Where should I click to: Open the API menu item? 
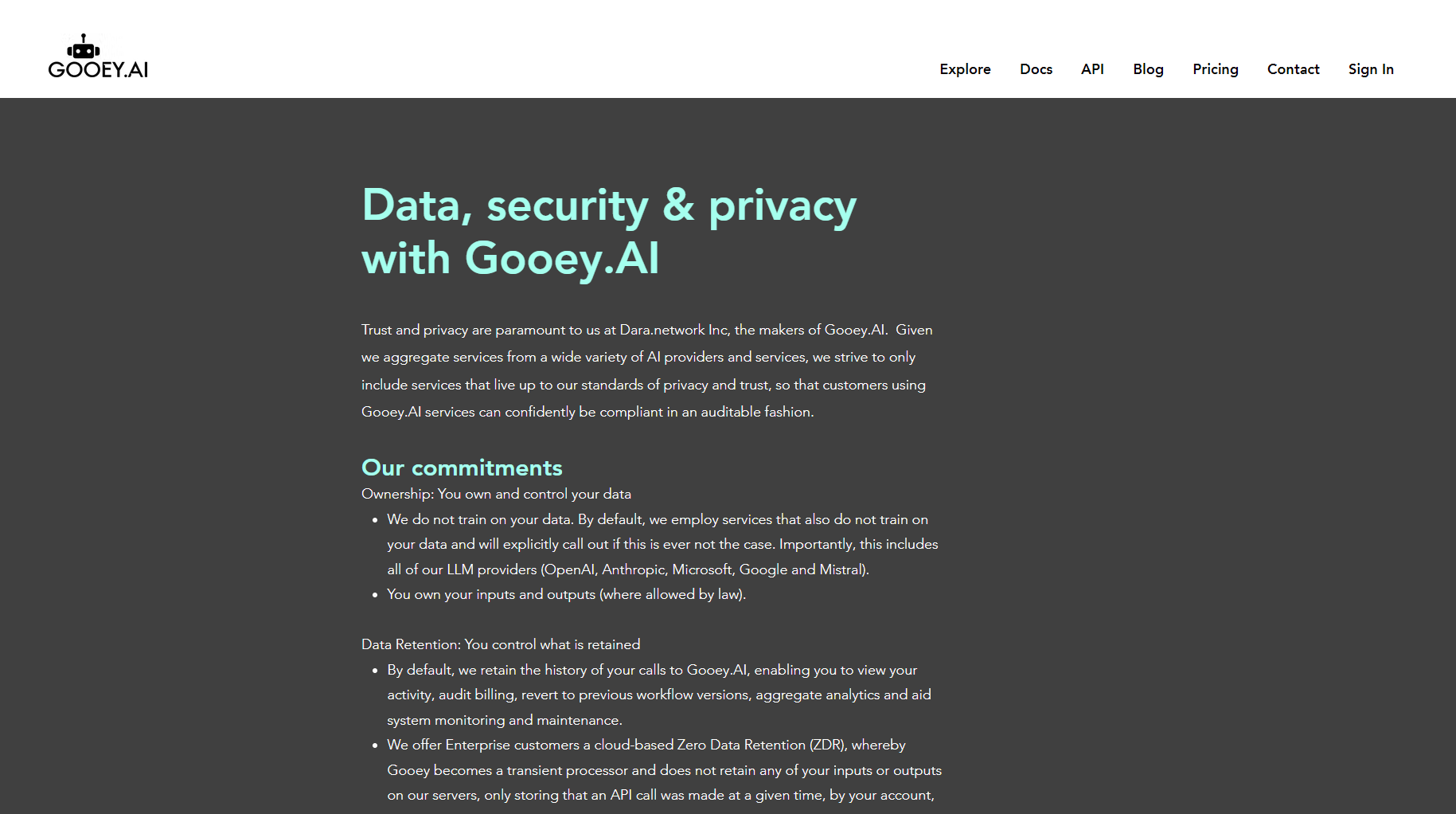pos(1092,69)
